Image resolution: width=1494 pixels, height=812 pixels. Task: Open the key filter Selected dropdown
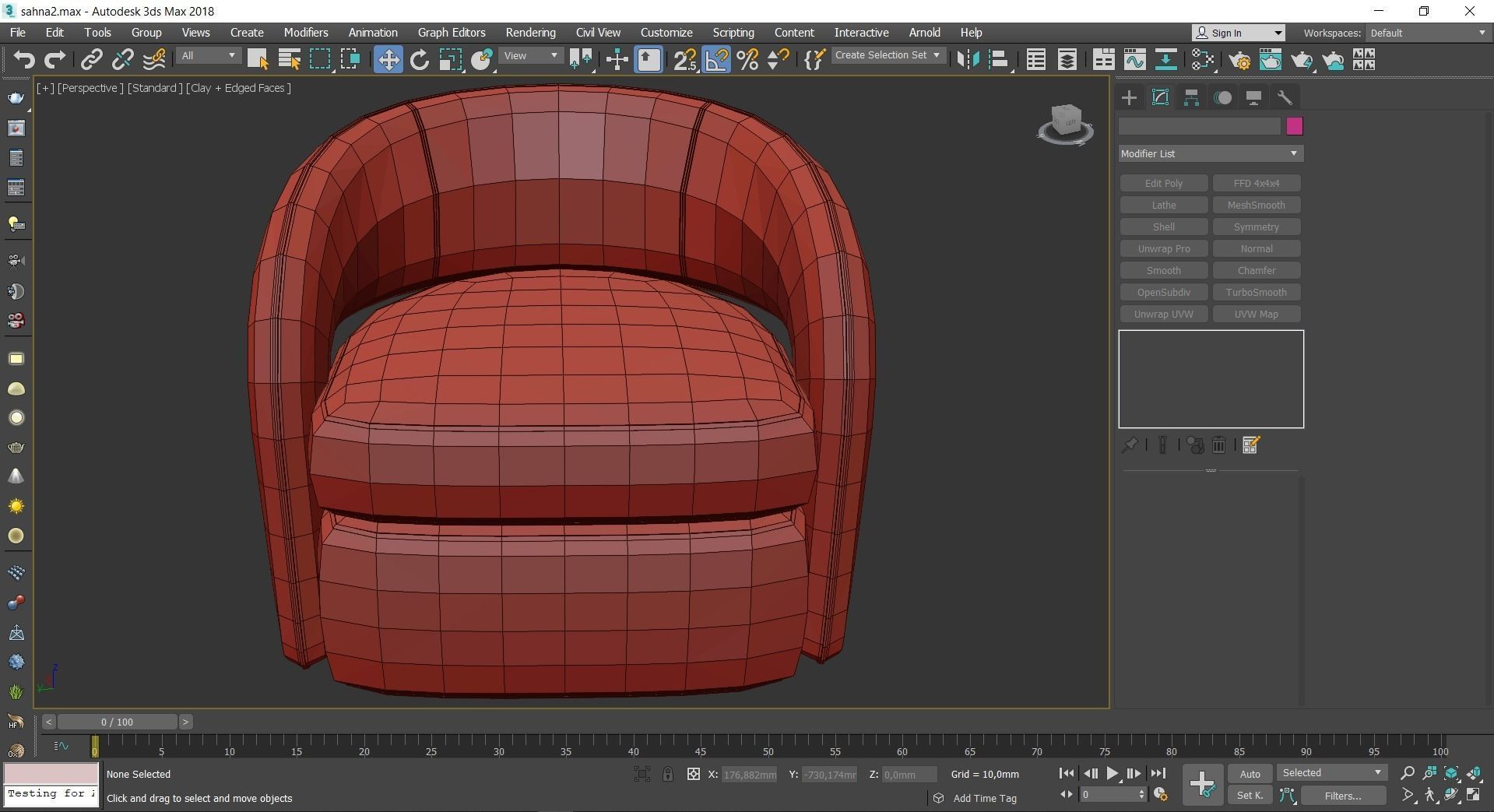(x=1332, y=773)
